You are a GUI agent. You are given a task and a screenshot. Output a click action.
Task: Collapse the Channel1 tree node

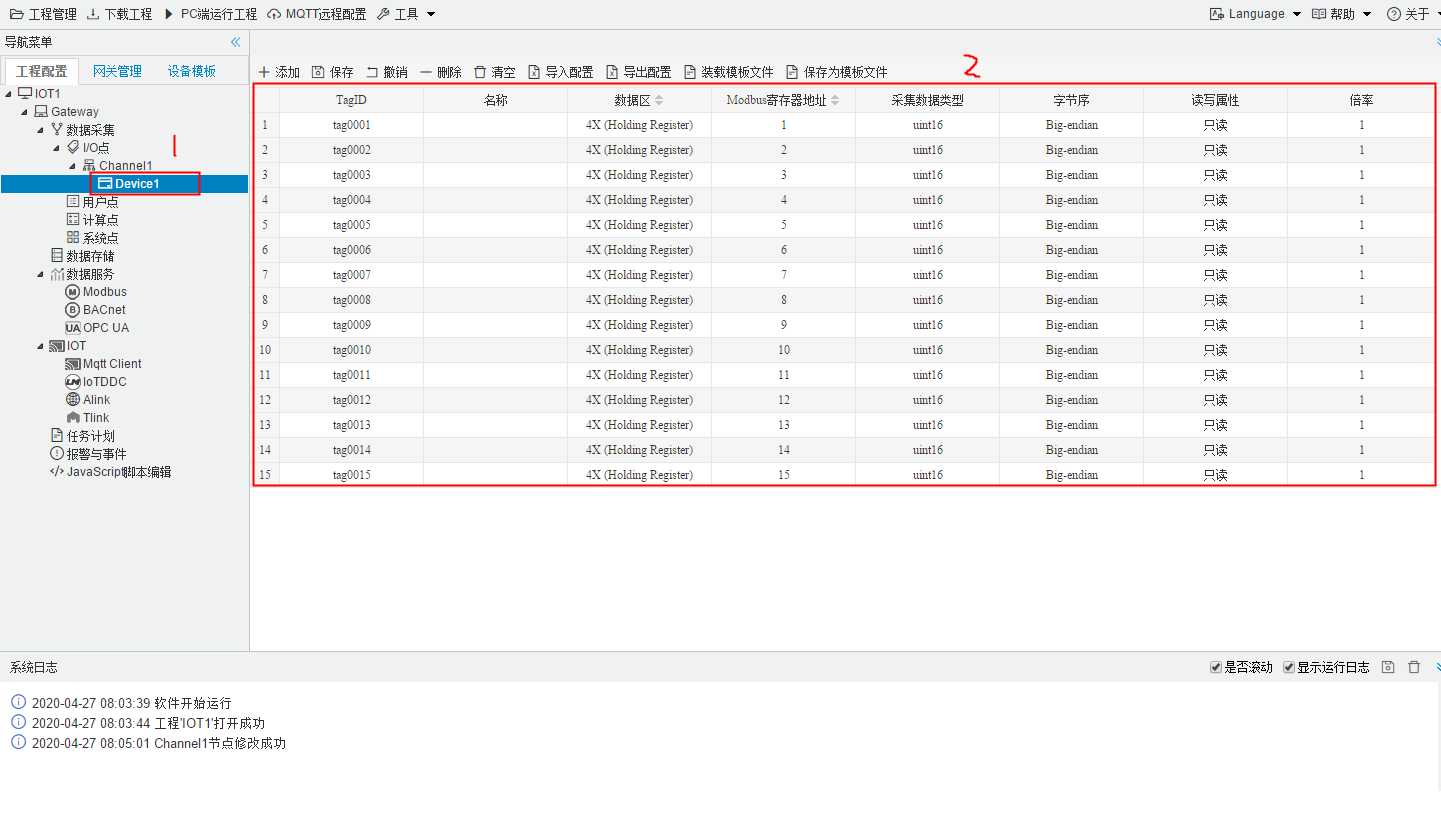[73, 166]
